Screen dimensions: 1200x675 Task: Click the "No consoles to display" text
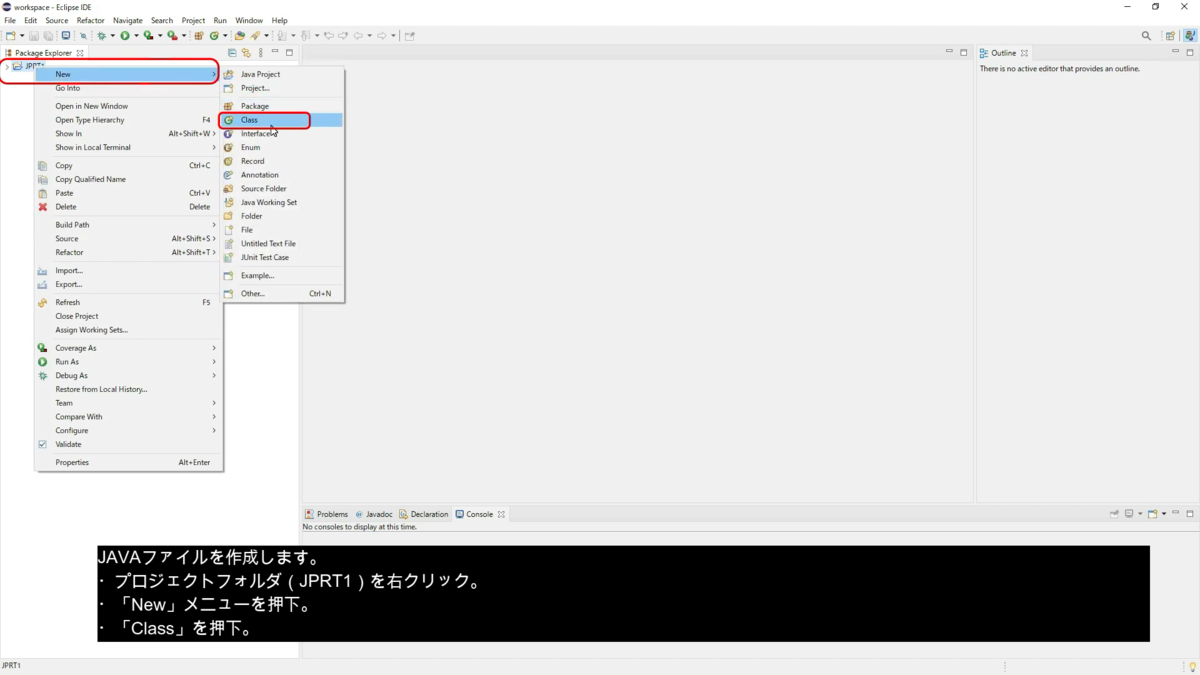pos(360,527)
